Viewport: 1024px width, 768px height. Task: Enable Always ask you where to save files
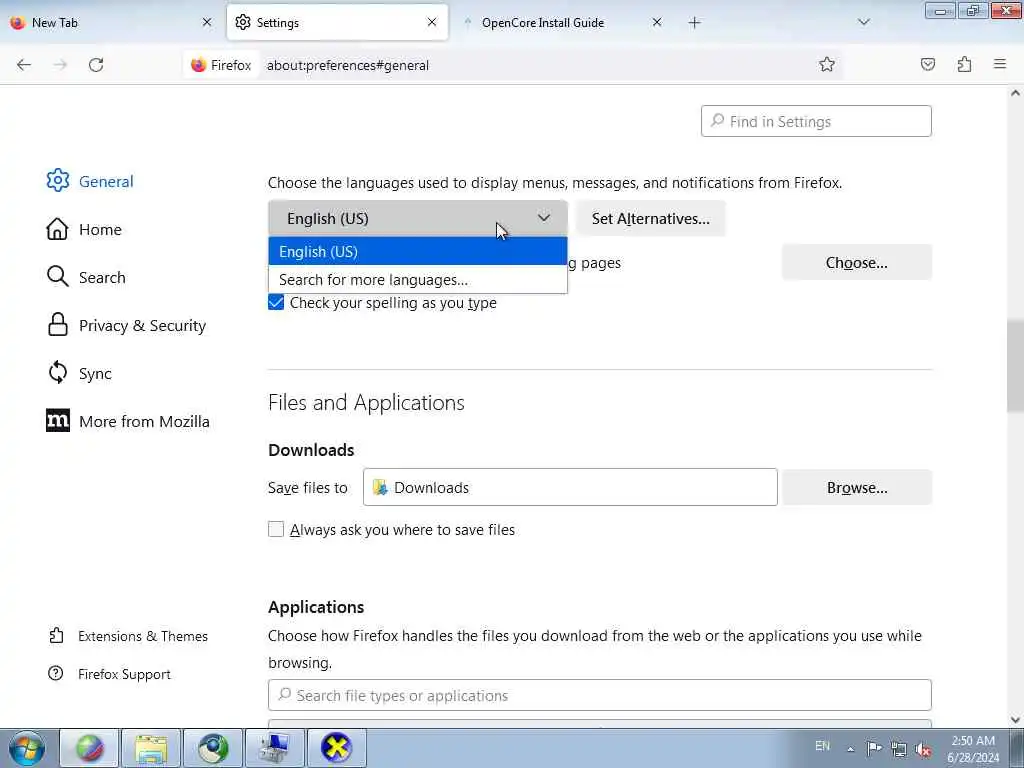pyautogui.click(x=276, y=529)
